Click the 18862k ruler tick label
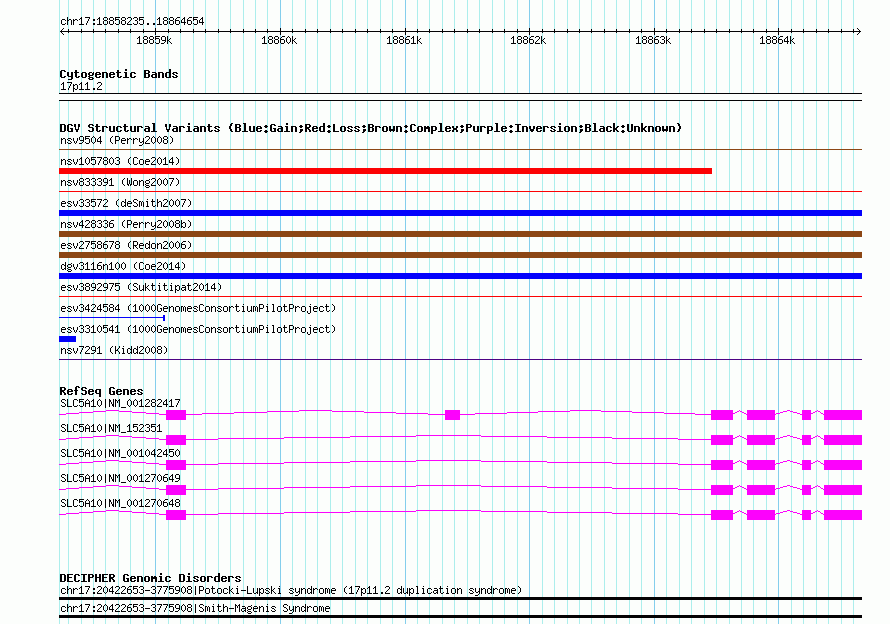Viewport: 890px width, 624px height. tap(528, 40)
